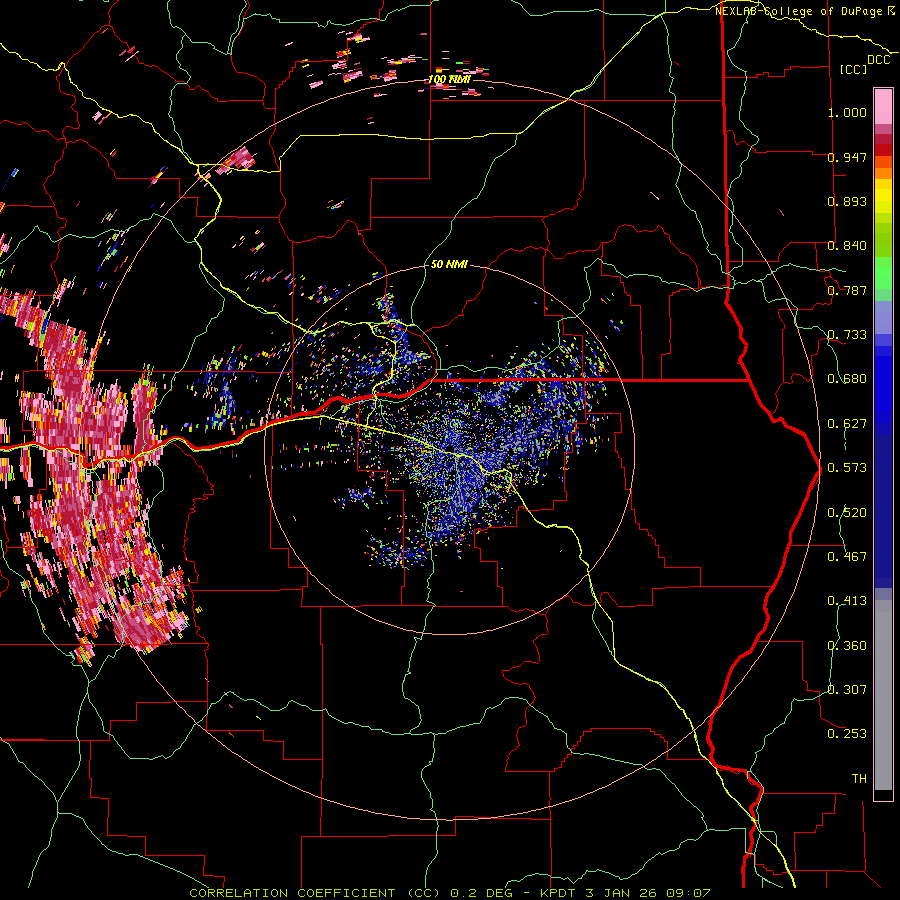Select the 1.000 scale value
Image resolution: width=900 pixels, height=900 pixels.
point(847,112)
